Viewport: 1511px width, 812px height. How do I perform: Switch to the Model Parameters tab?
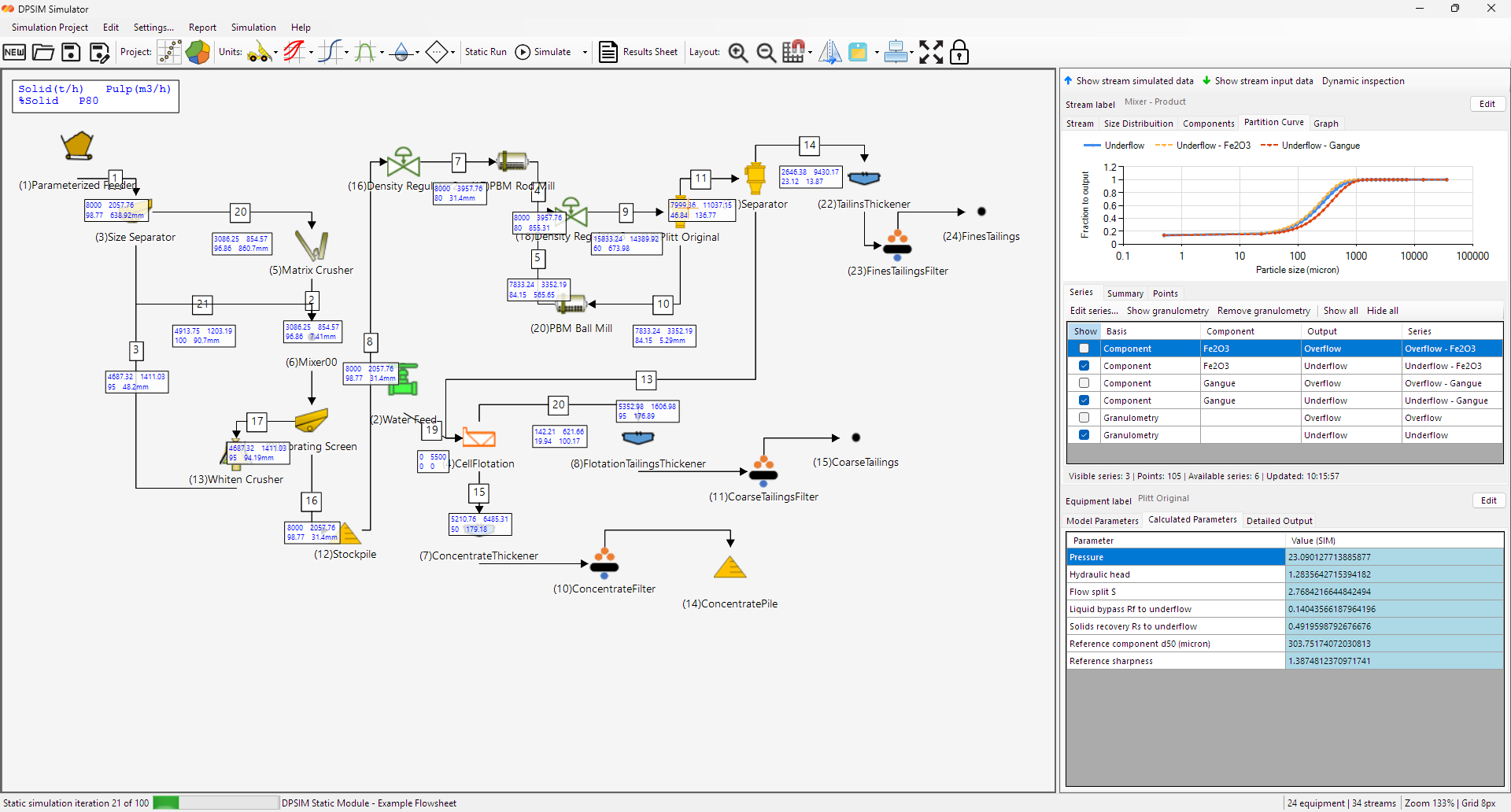click(1102, 521)
